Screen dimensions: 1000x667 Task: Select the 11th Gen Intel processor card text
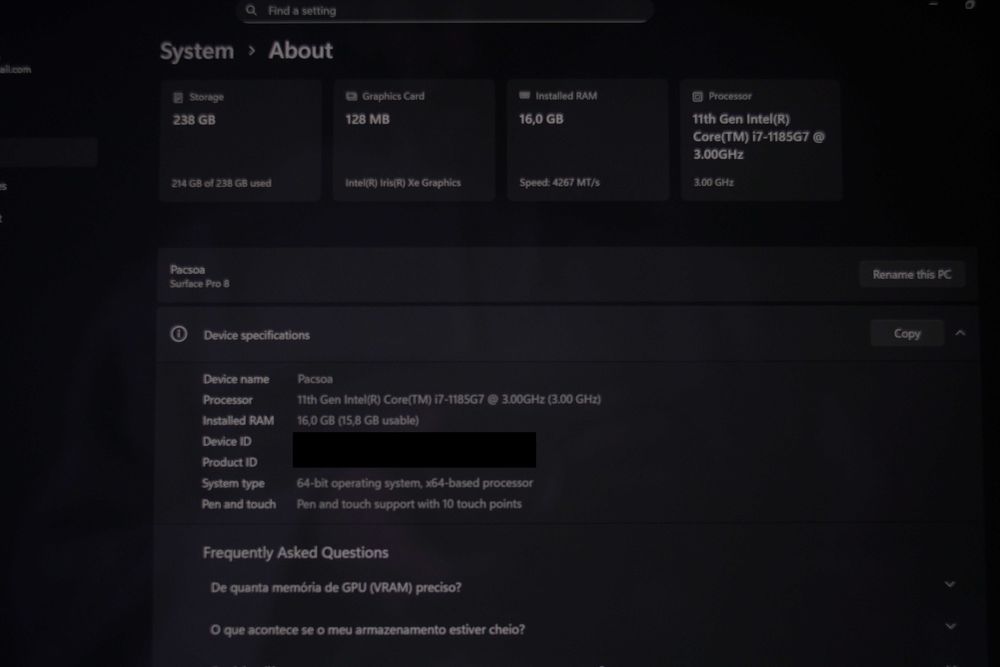(x=758, y=136)
